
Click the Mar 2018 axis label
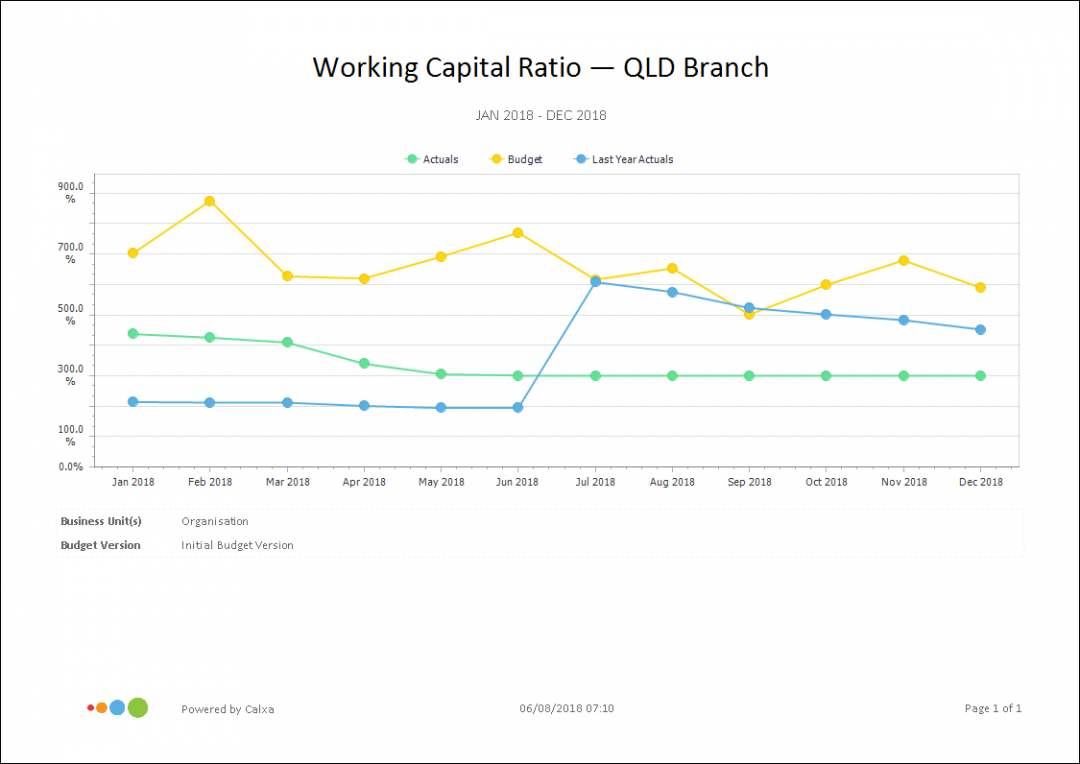point(287,482)
